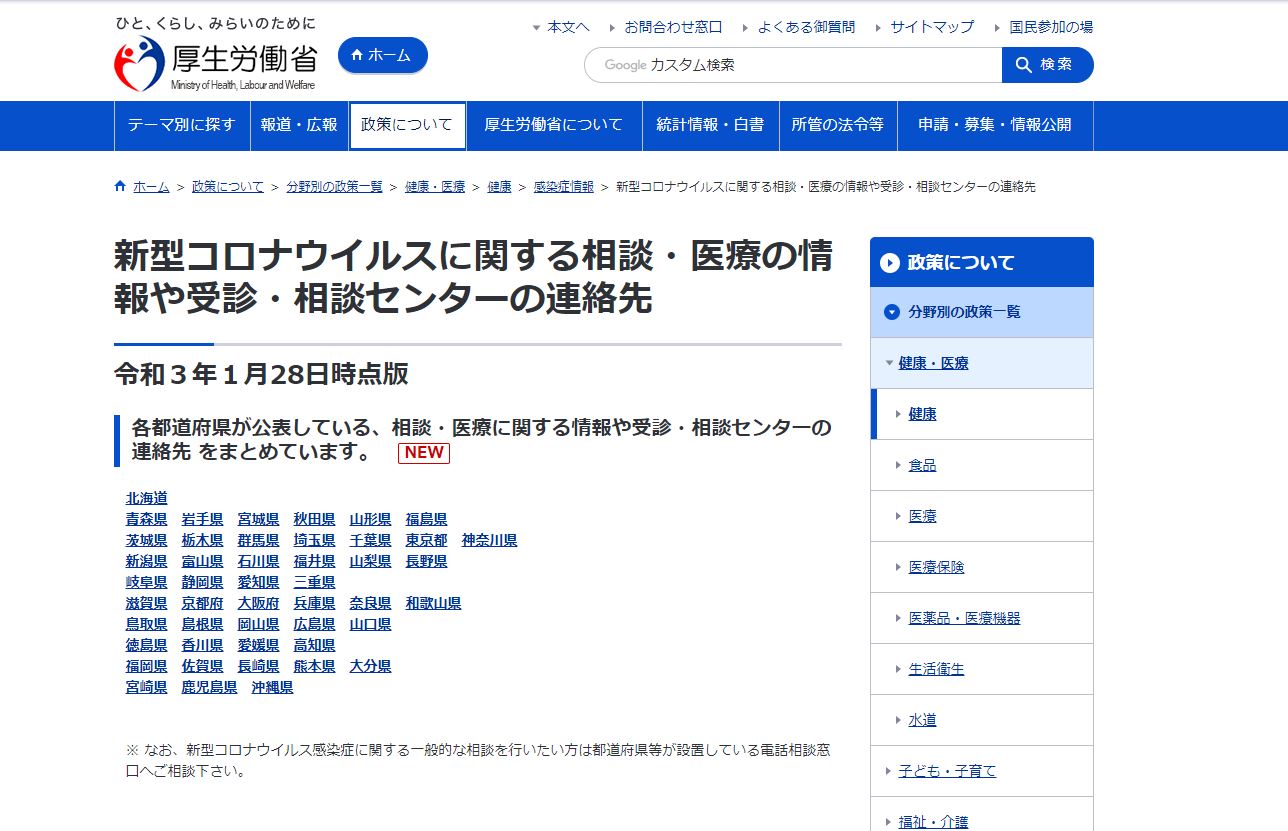Collapse 分野別の政策一覧 chevron in sidebar
This screenshot has width=1288, height=831.
tap(892, 312)
